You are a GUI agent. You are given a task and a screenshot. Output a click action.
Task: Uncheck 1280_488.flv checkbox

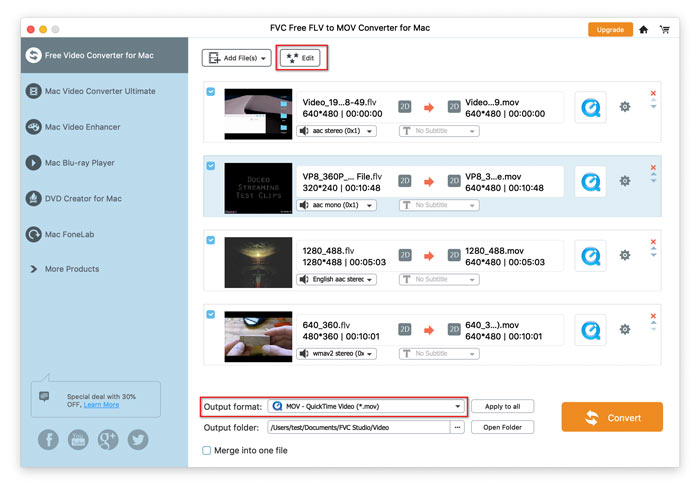(x=211, y=240)
